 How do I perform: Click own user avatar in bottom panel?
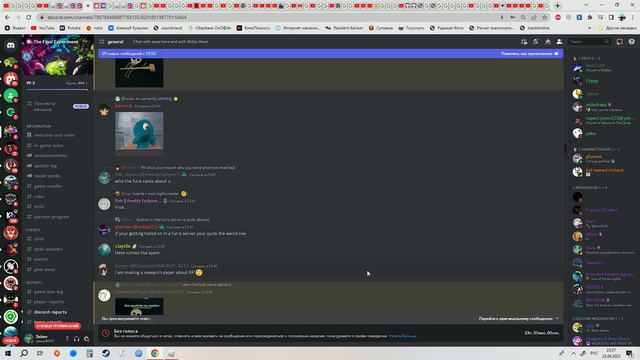[29, 338]
